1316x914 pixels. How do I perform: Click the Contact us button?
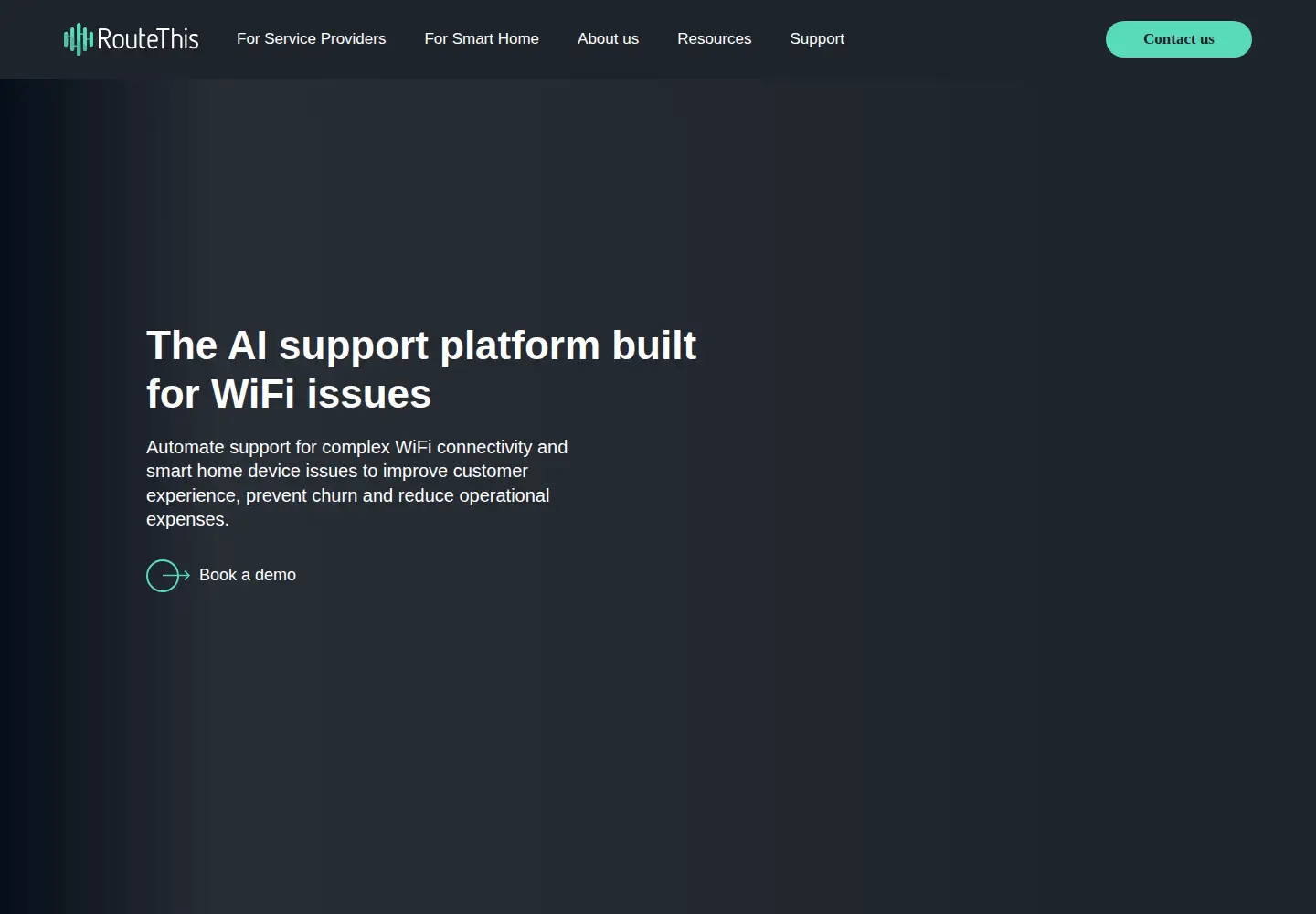tap(1178, 39)
